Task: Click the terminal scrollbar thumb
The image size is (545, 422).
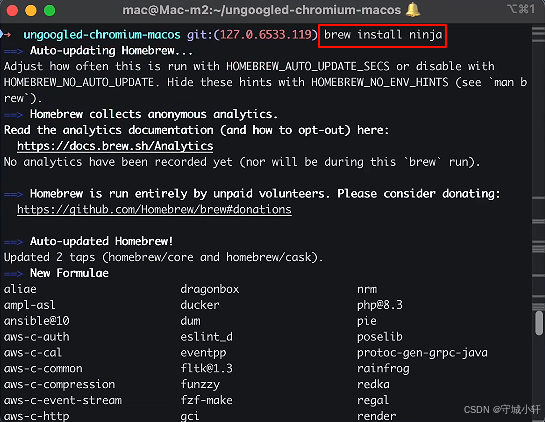Action: click(x=539, y=323)
